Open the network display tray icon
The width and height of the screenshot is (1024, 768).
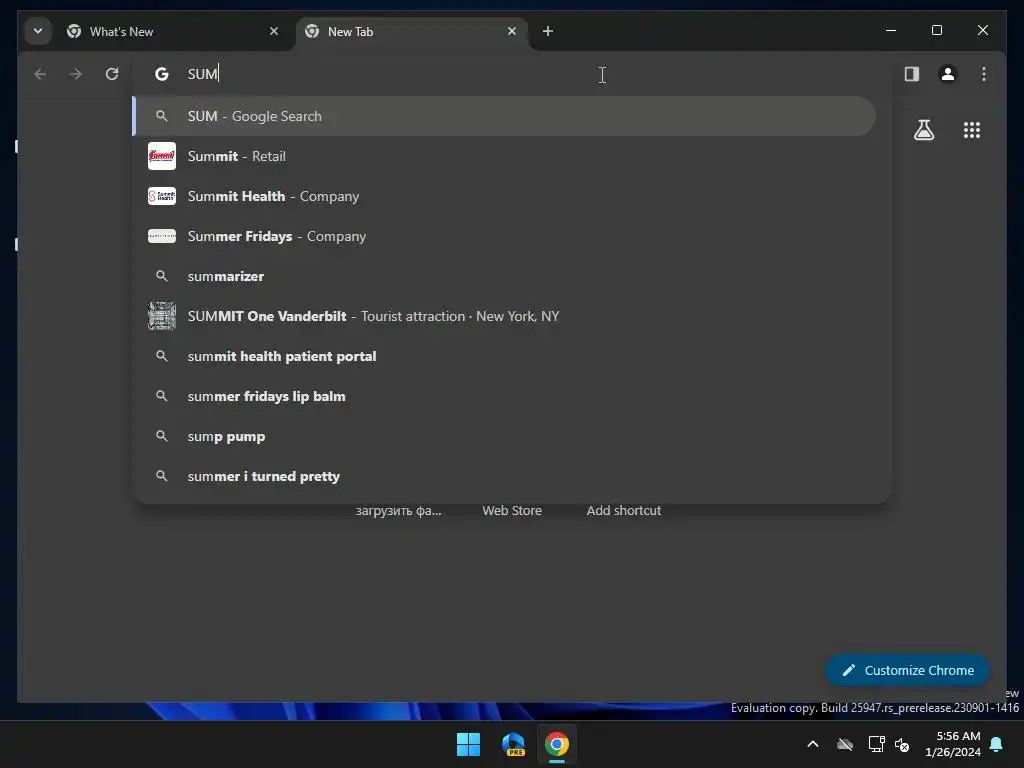pos(876,744)
